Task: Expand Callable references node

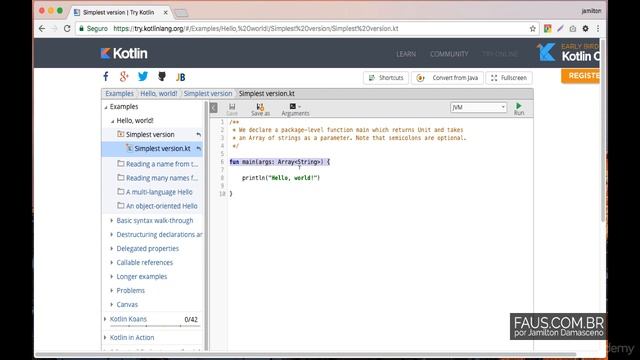Action: (111, 262)
